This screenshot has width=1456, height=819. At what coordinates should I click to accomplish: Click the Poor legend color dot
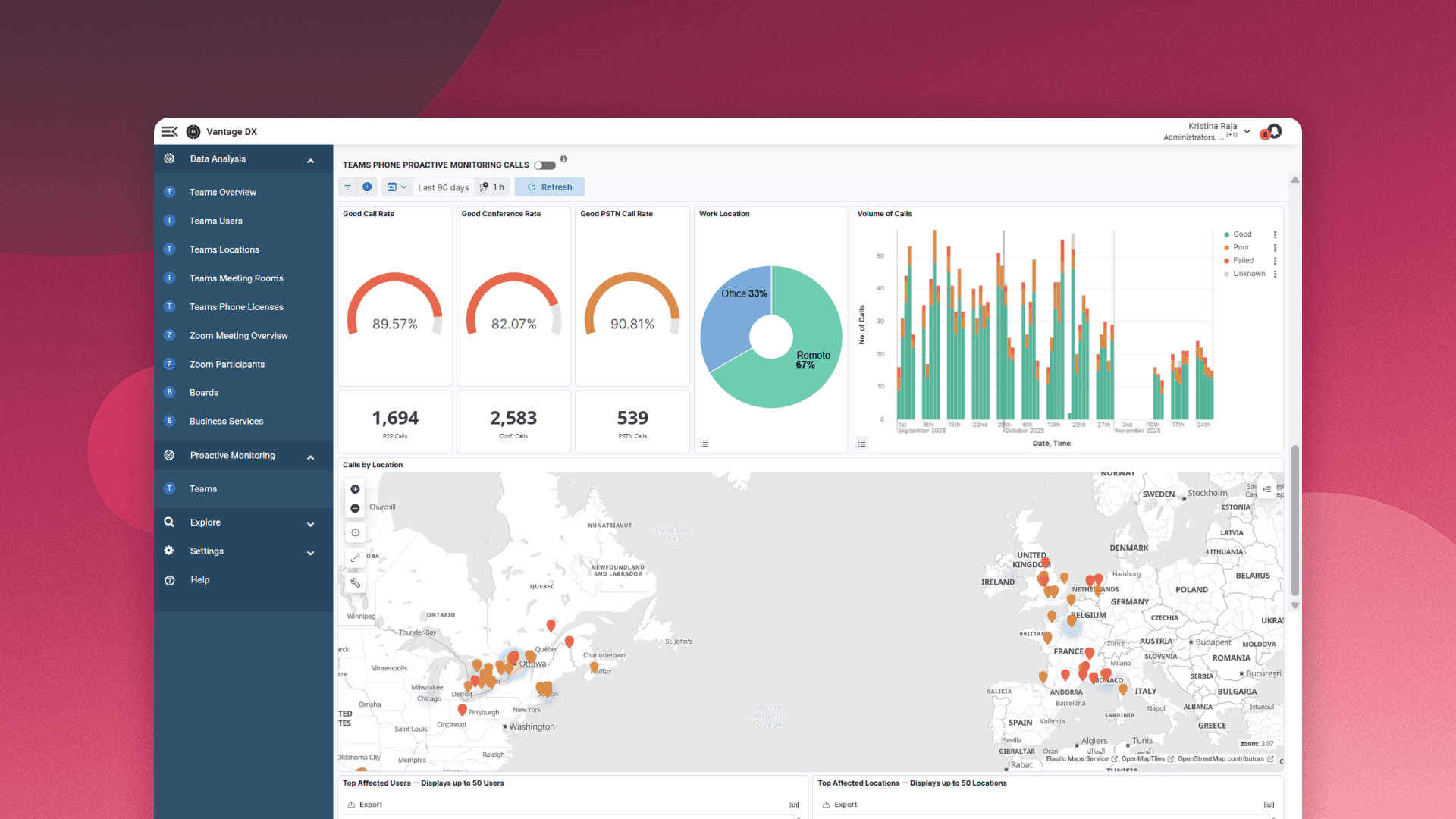pos(1226,248)
